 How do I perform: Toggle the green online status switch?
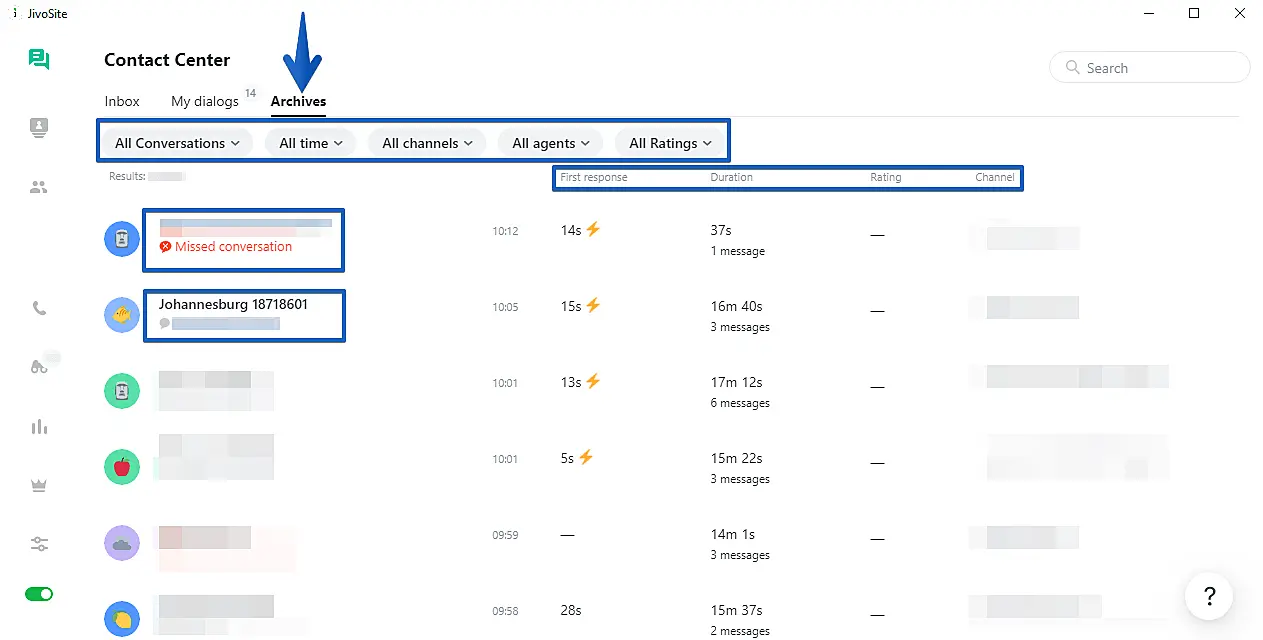pos(39,594)
